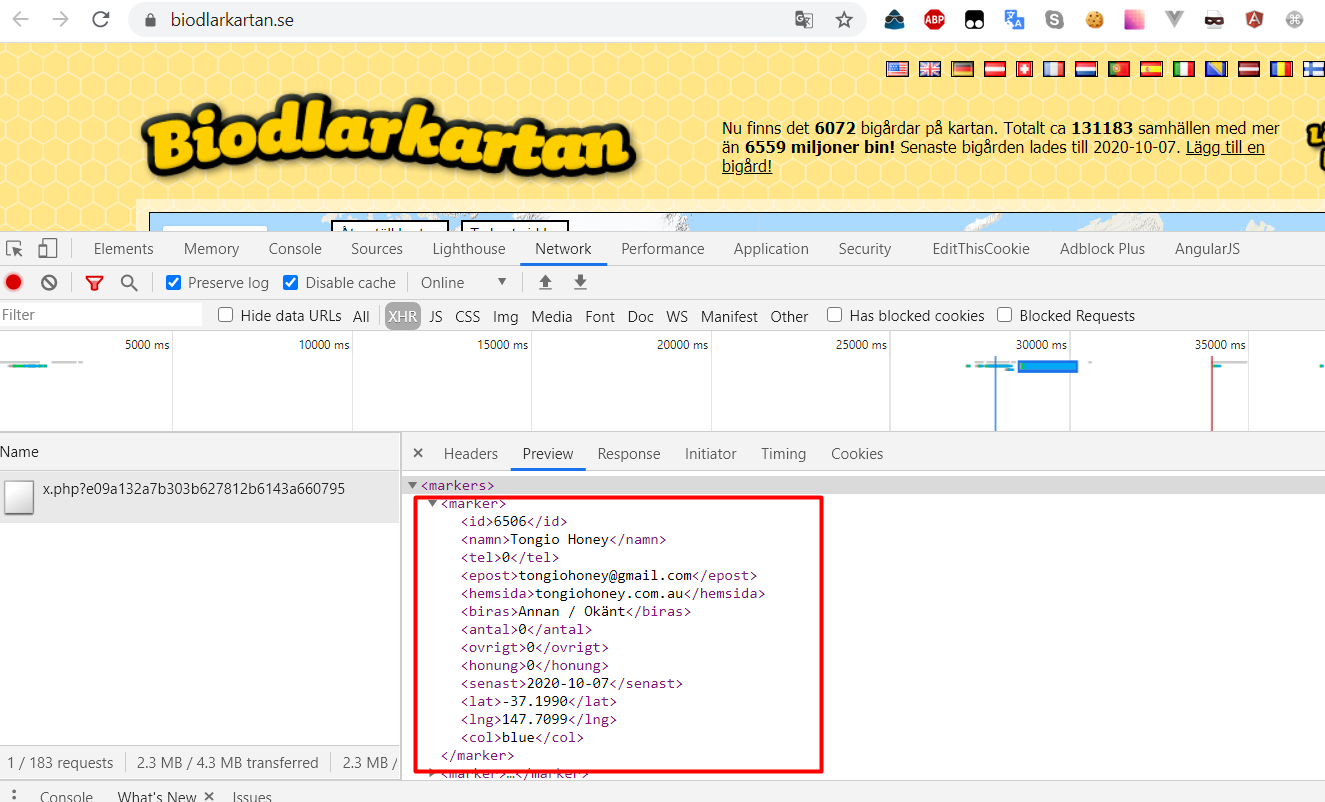The image size is (1325, 802).
Task: Open the Sources panel
Action: 377,249
